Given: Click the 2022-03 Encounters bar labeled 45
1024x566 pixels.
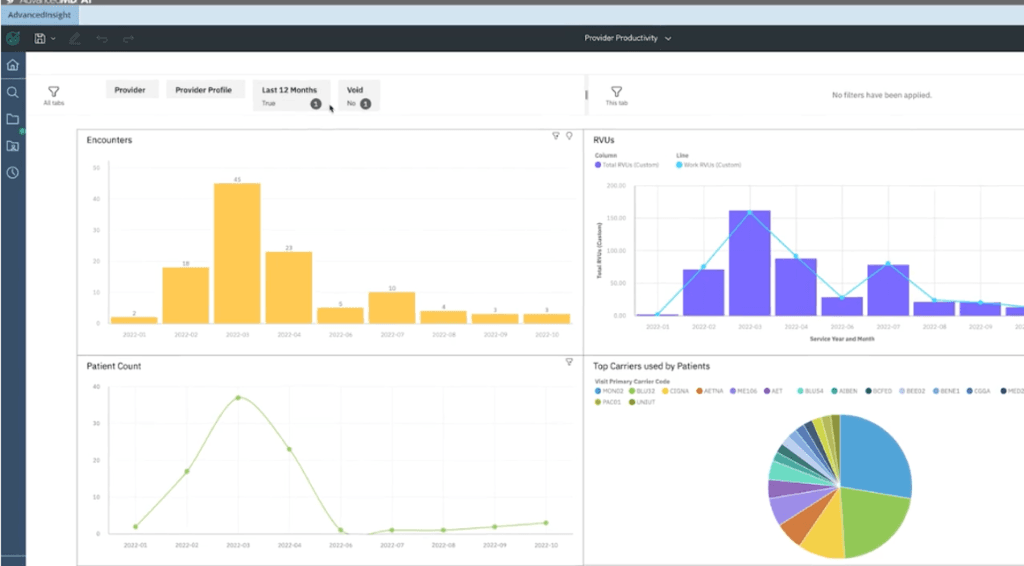Looking at the screenshot, I should coord(237,253).
